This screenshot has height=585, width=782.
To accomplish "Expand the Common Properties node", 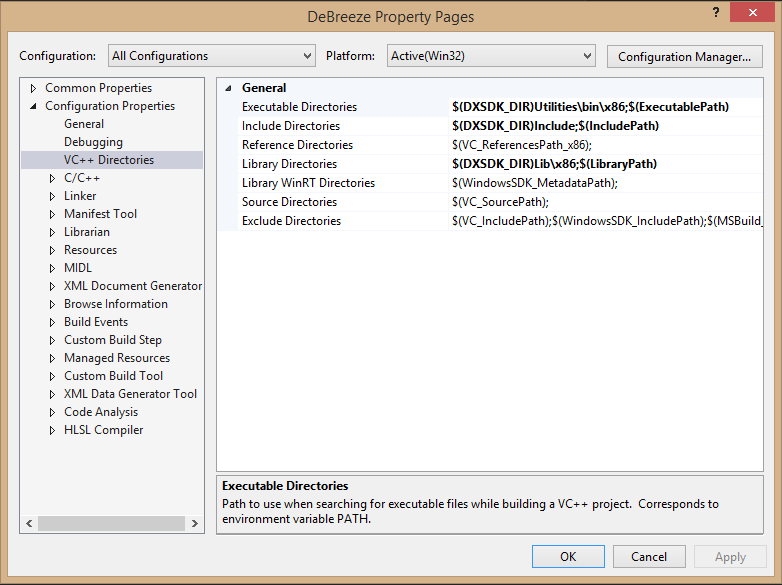I will [x=34, y=88].
